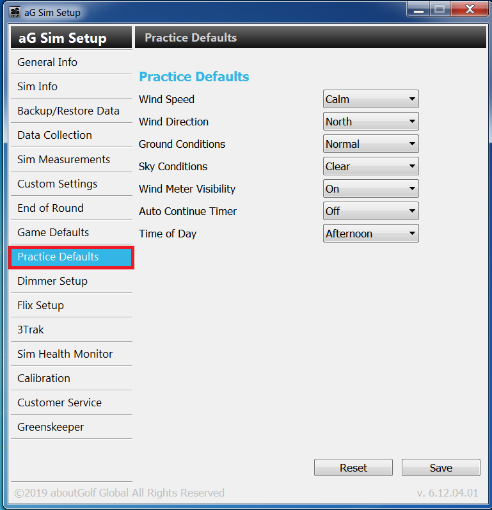Expand the Wind Direction combo box
The width and height of the screenshot is (492, 510).
click(x=371, y=121)
